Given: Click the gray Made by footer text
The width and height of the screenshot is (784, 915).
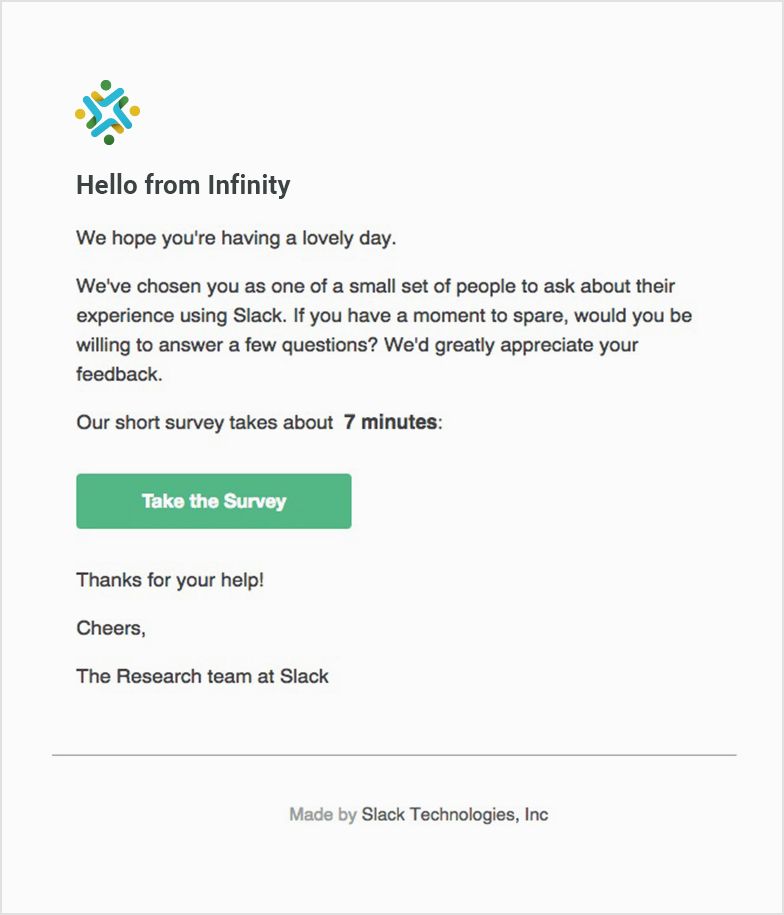Looking at the screenshot, I should coord(323,815).
